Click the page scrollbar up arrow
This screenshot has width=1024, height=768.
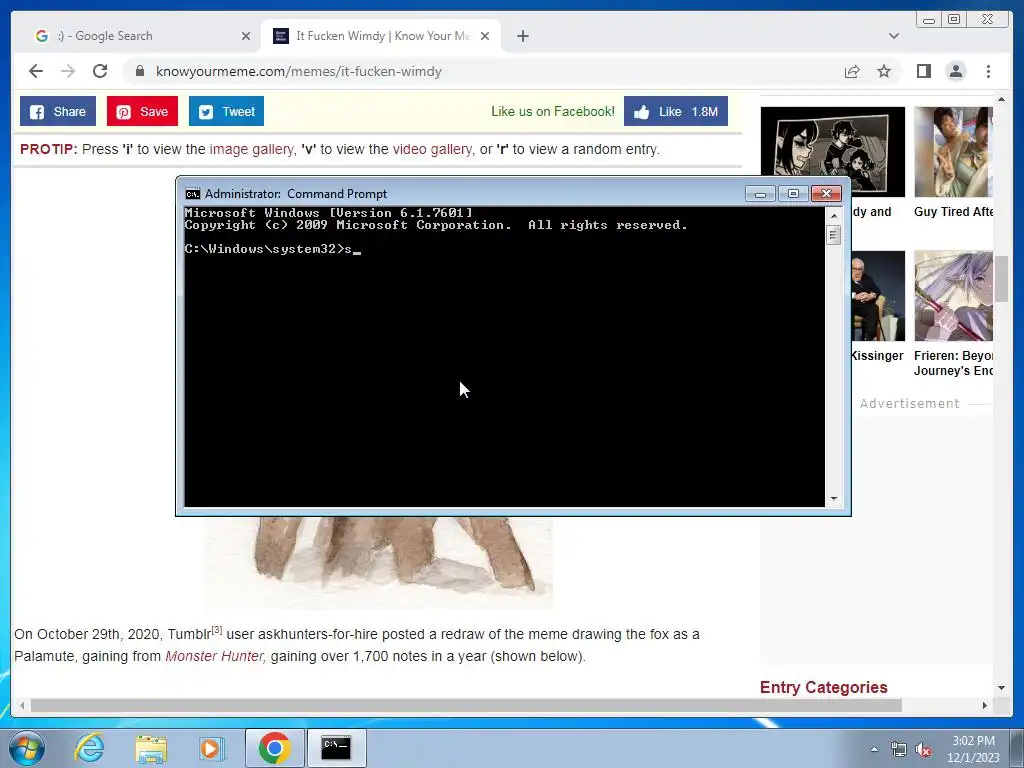(x=1001, y=99)
